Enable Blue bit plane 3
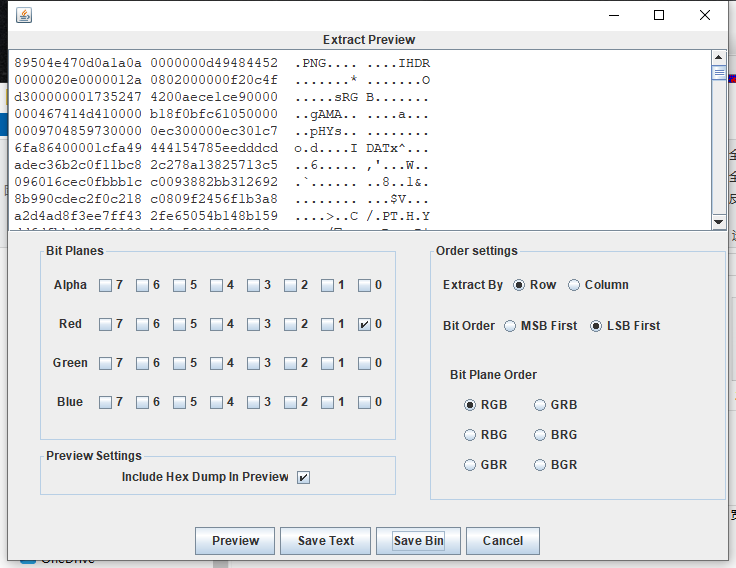This screenshot has height=568, width=736. pos(253,402)
